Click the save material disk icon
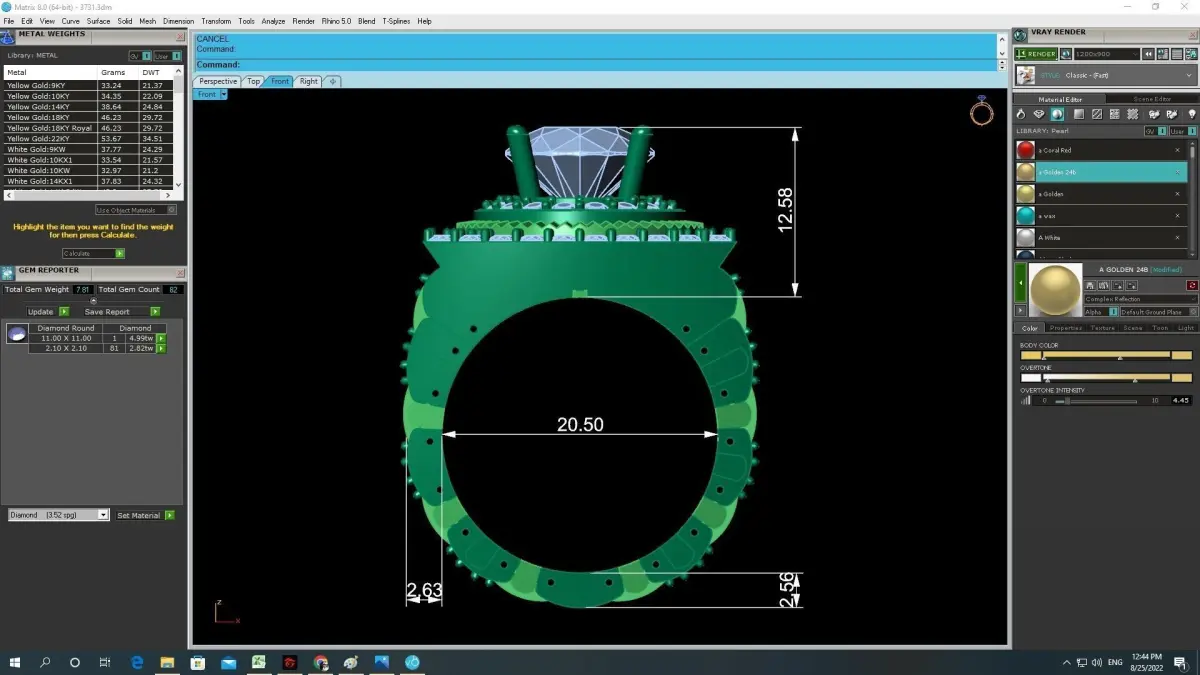 coord(1090,285)
